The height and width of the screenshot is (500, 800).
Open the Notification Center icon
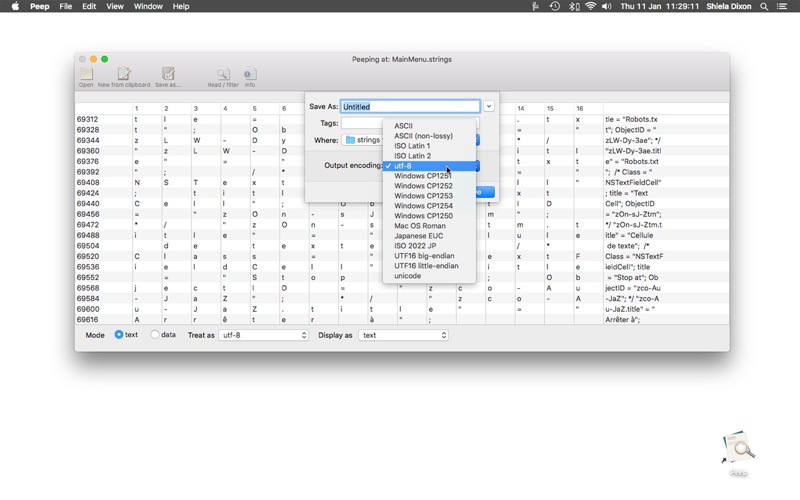(782, 6)
